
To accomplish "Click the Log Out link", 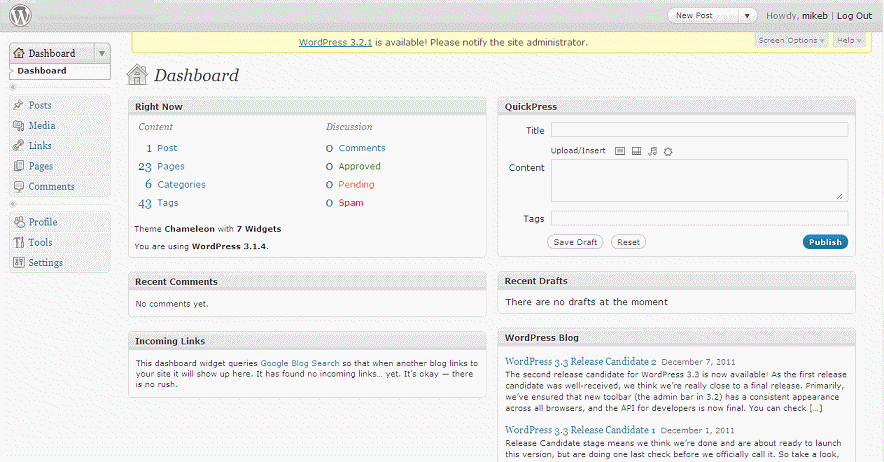I will [854, 16].
